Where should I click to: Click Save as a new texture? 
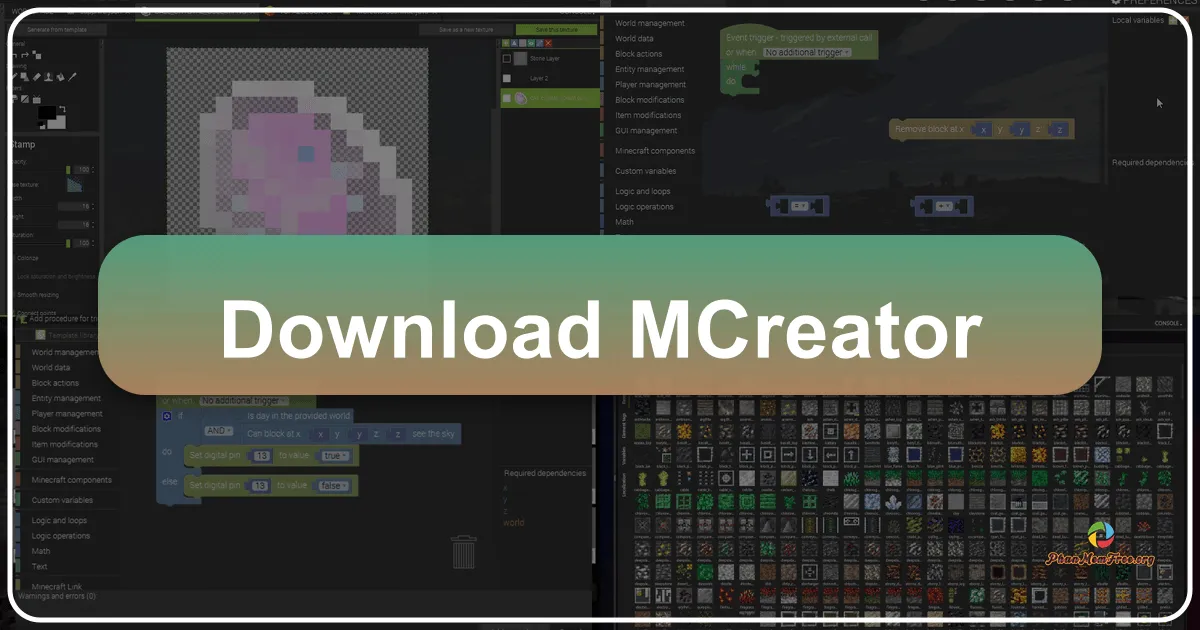pos(467,29)
